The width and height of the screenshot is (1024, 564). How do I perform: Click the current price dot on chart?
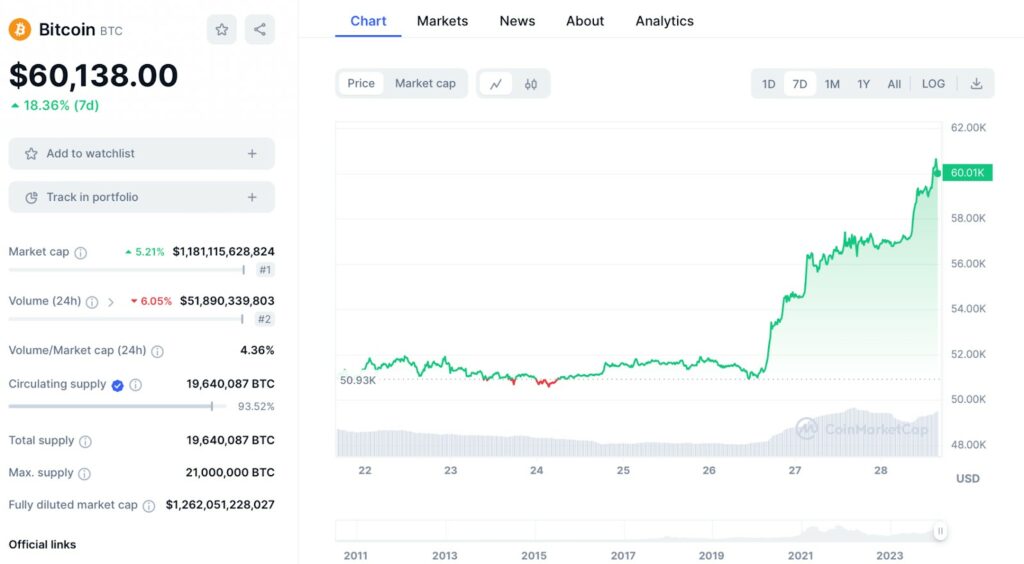[938, 173]
